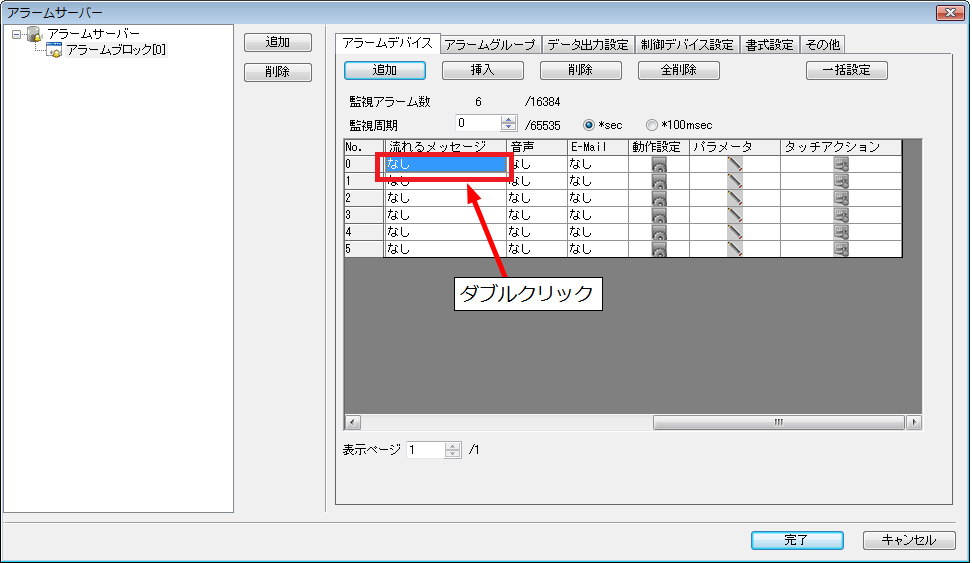
Task: Open the parameter pencil icon in row 4
Action: (735, 233)
